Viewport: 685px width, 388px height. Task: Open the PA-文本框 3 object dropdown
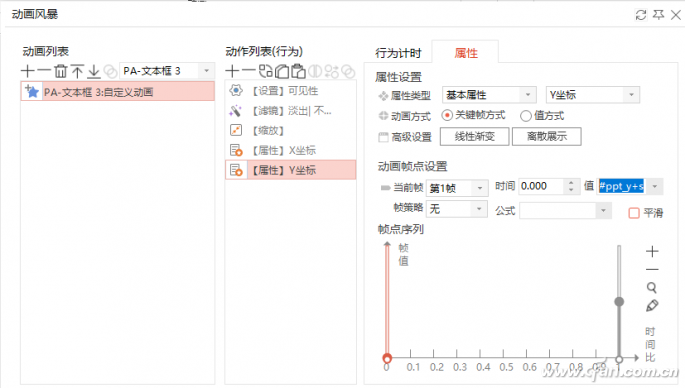click(x=207, y=71)
